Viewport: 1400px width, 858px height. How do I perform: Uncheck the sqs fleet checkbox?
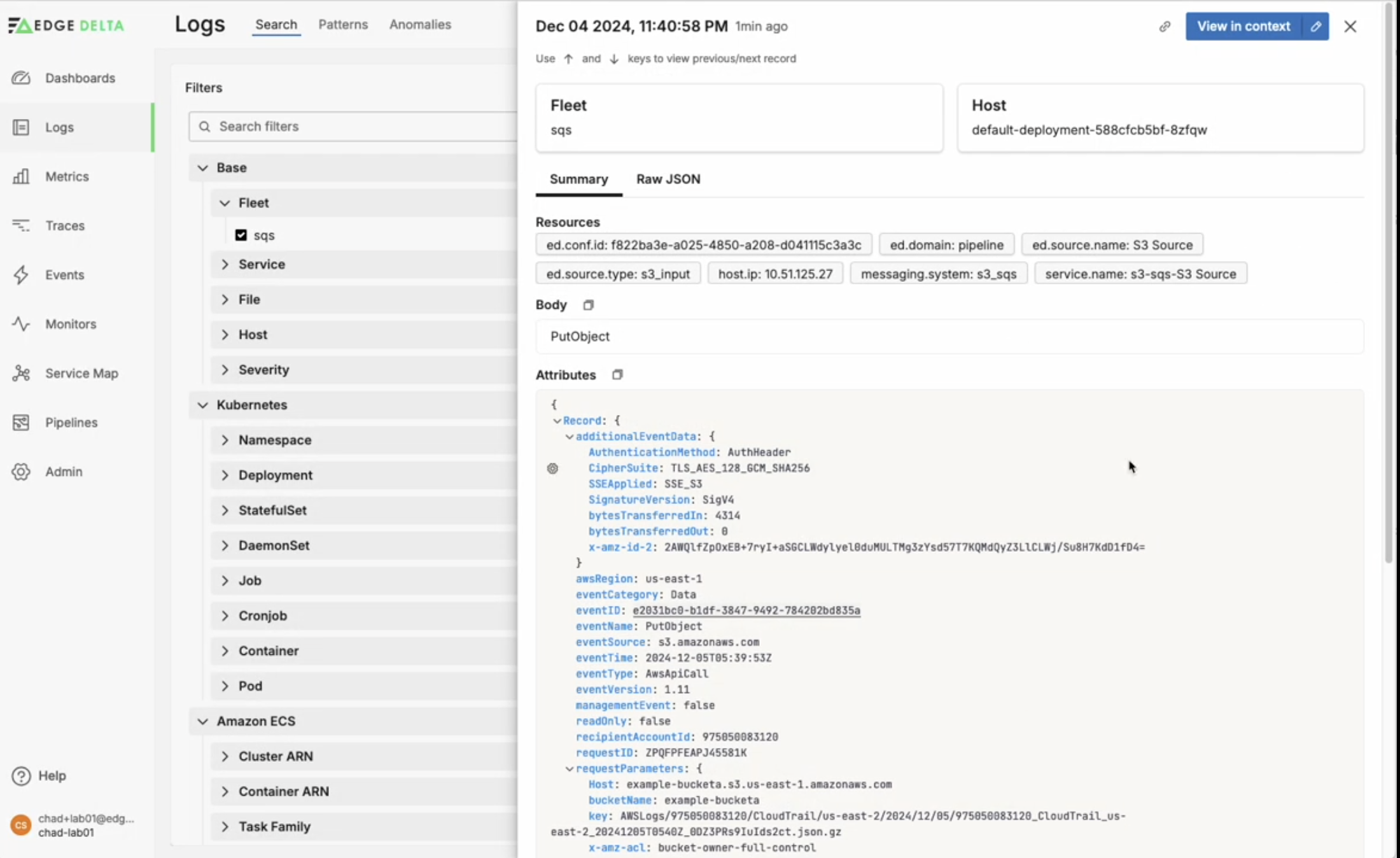(241, 235)
